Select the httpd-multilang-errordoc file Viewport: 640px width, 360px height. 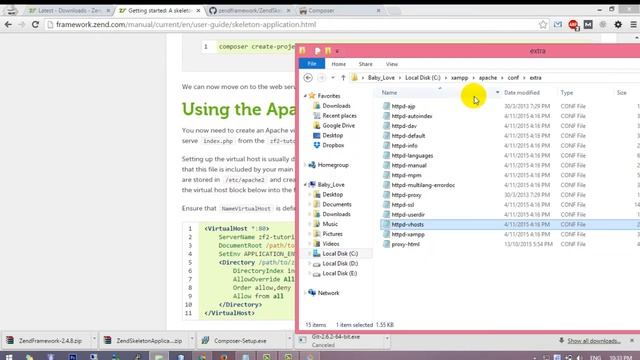[x=423, y=185]
